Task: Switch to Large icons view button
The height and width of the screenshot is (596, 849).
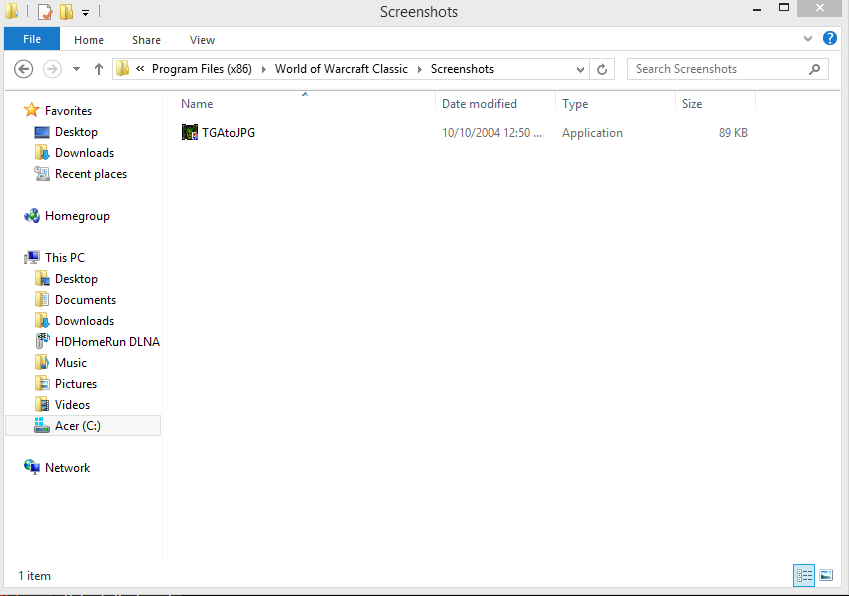Action: [826, 575]
